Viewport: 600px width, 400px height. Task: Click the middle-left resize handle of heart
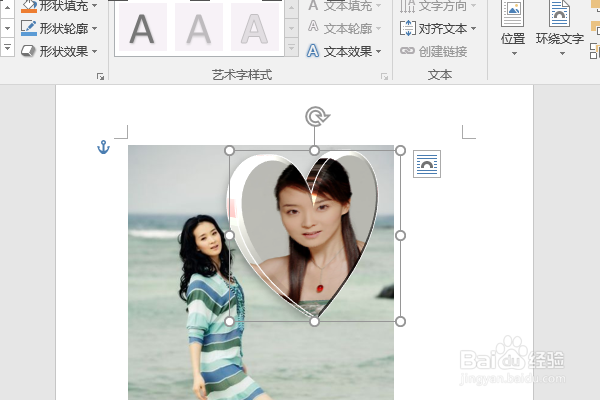(x=229, y=236)
